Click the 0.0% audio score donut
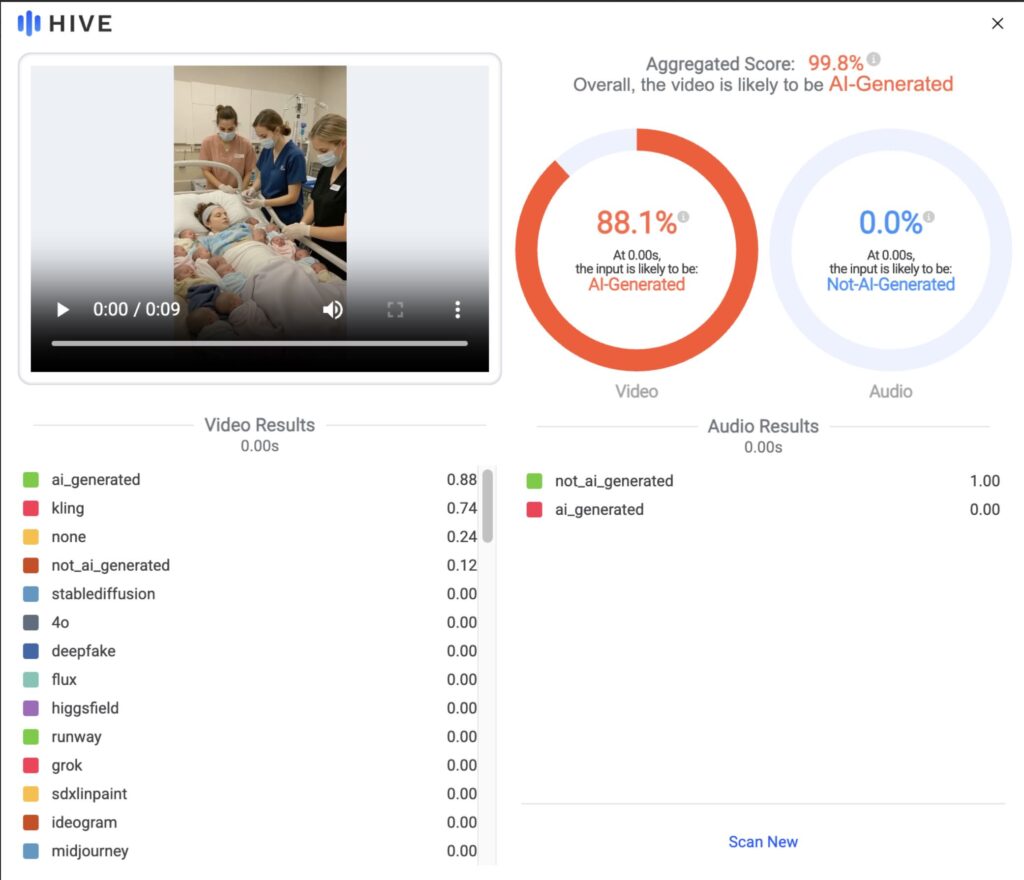The height and width of the screenshot is (880, 1024). [x=891, y=250]
